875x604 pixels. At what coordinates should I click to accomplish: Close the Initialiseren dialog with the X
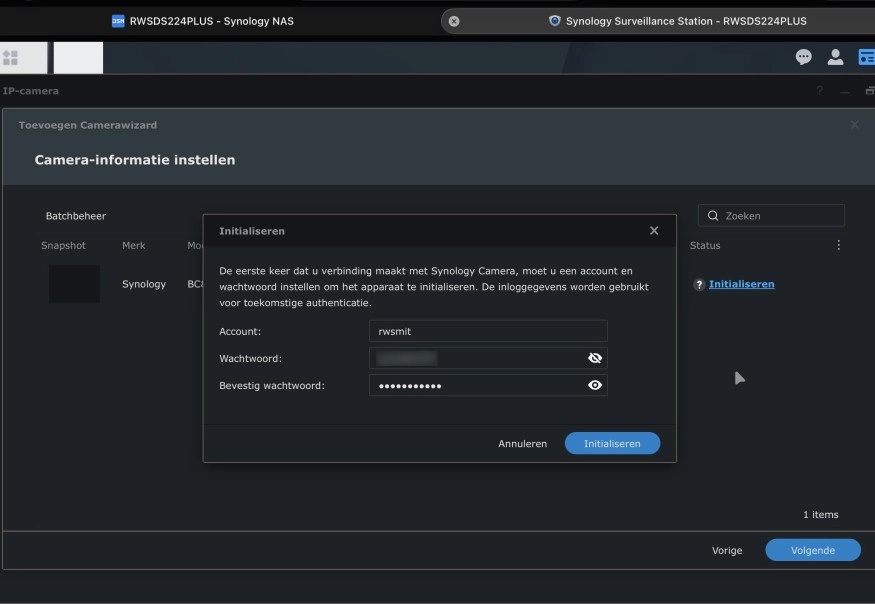[654, 230]
